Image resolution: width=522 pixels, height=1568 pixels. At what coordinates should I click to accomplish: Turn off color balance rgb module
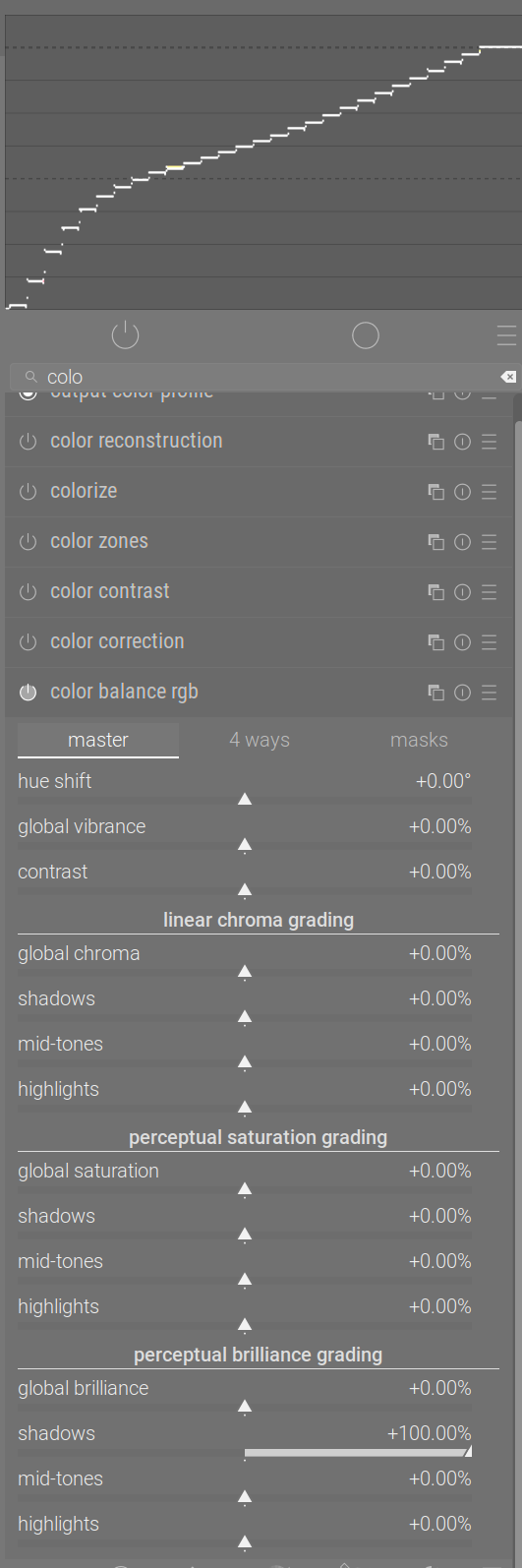[28, 693]
